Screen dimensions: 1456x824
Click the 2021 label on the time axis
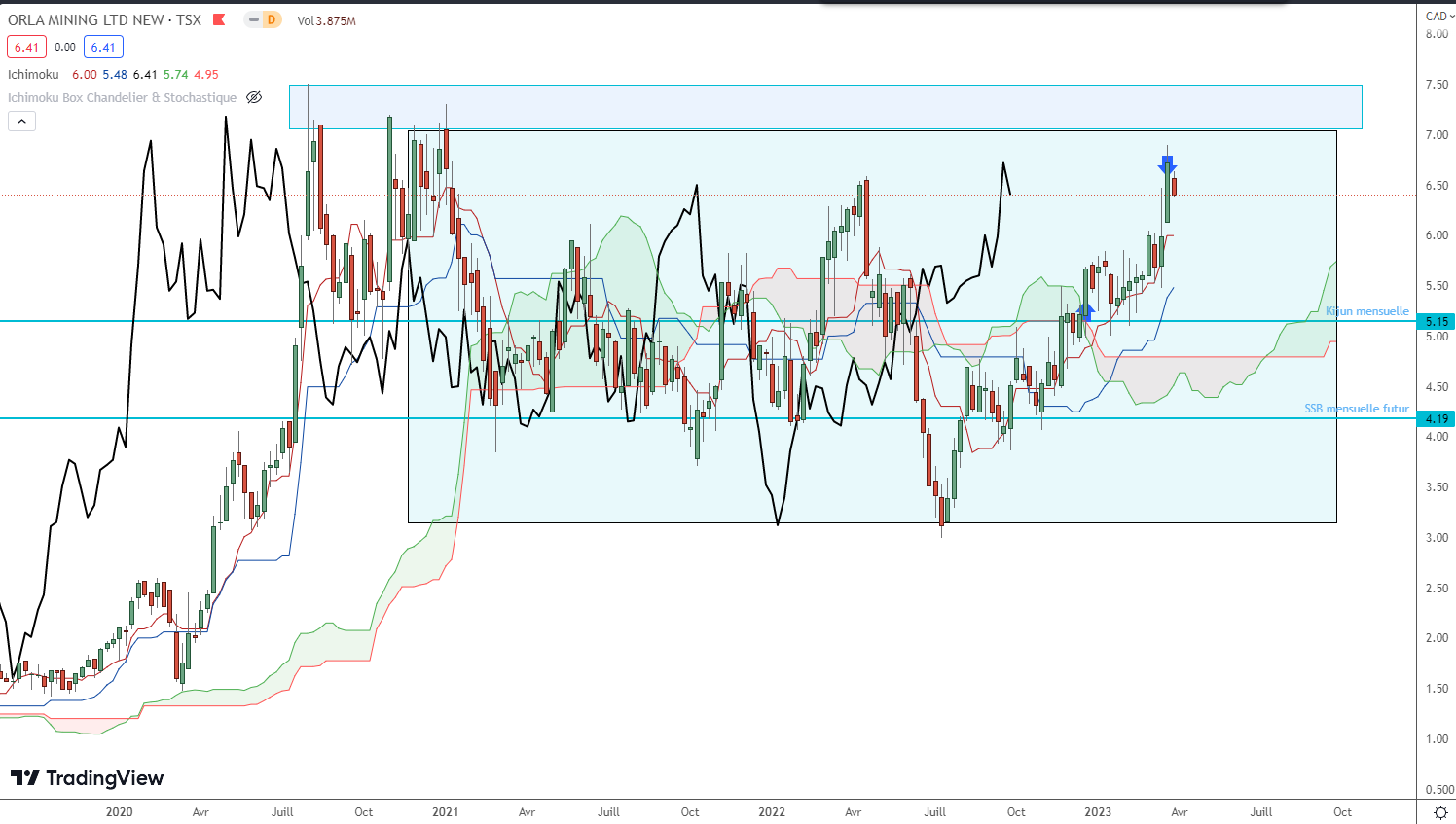click(445, 812)
